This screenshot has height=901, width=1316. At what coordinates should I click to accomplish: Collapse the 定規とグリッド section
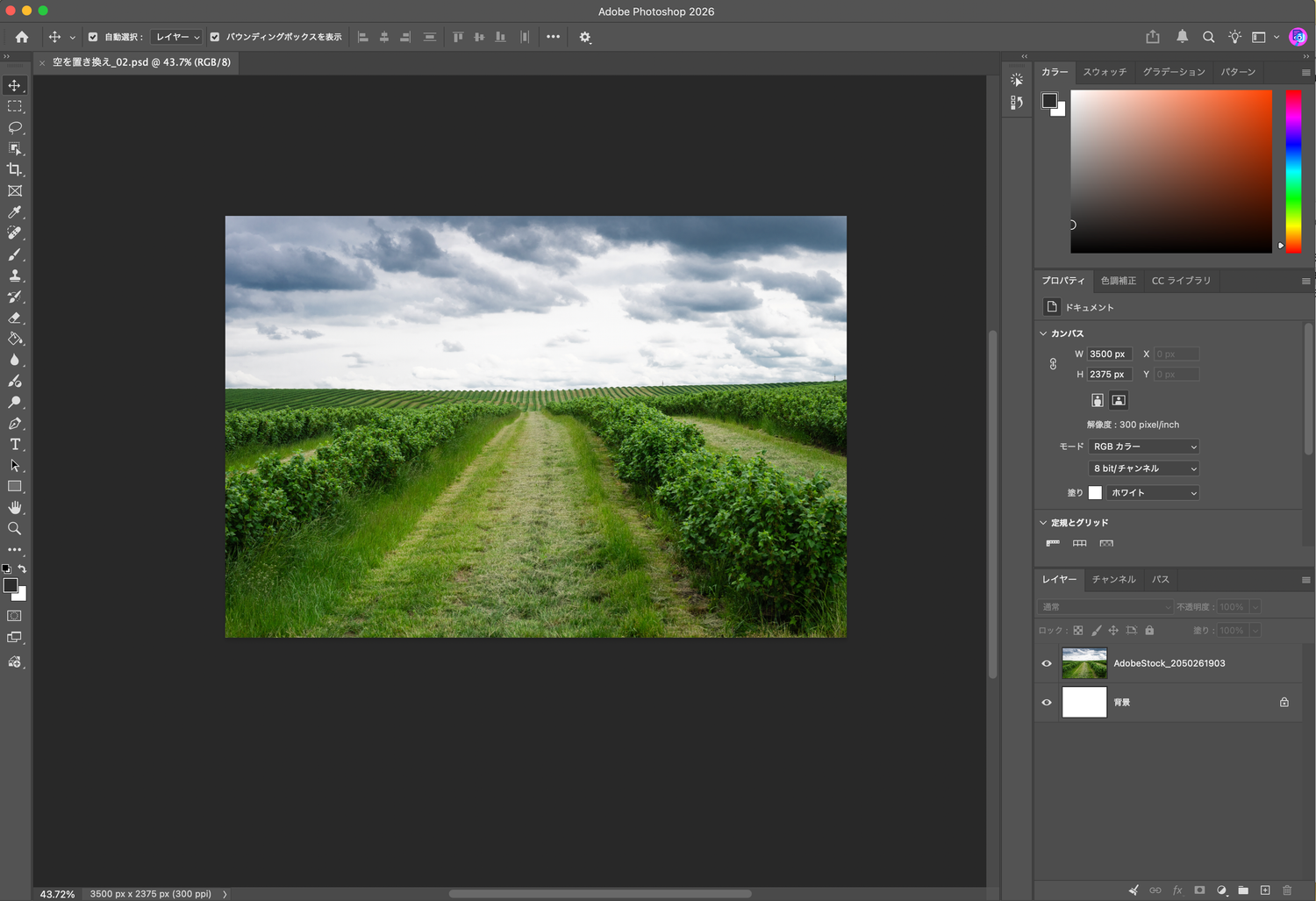[1043, 522]
